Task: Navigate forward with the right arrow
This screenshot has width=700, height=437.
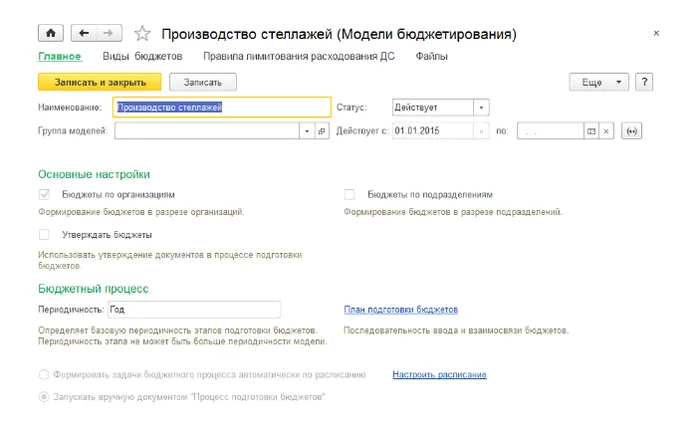Action: 108,33
